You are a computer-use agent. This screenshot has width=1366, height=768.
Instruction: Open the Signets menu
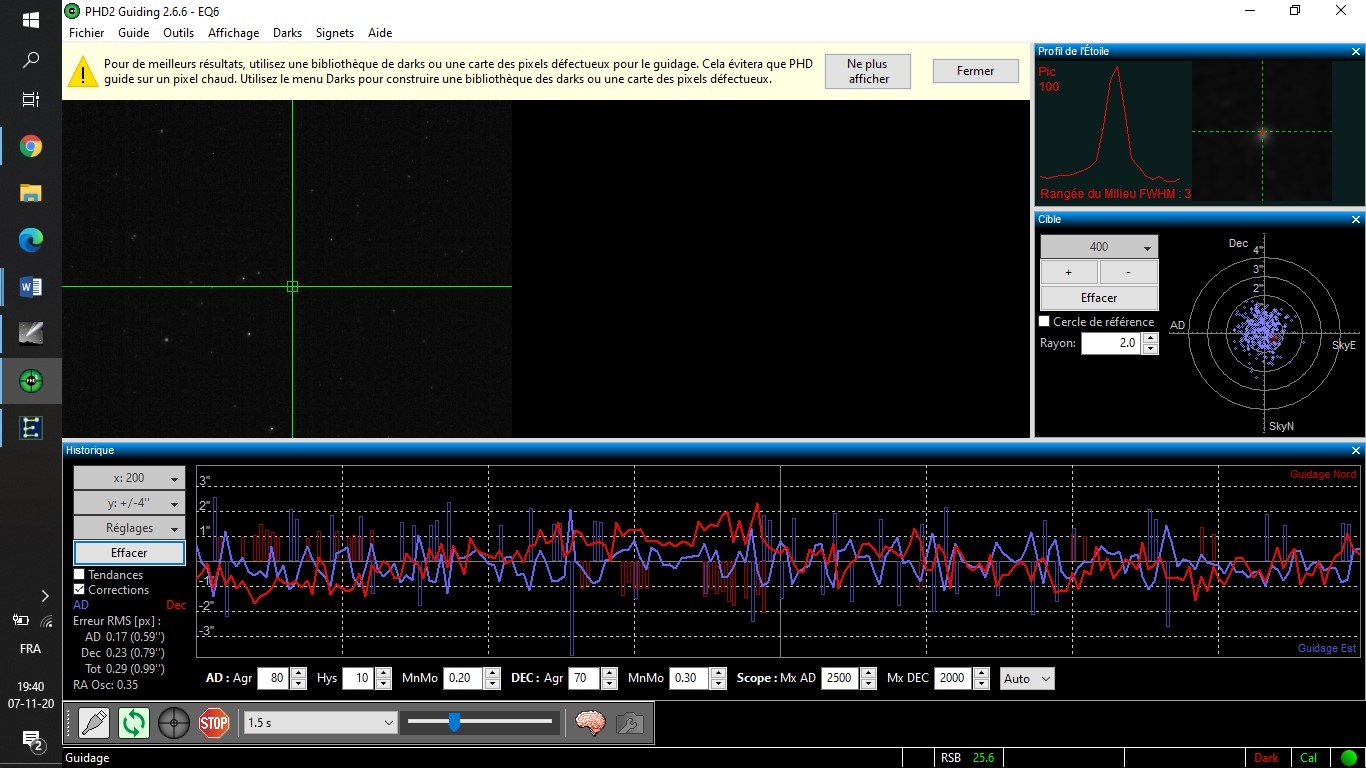point(335,33)
